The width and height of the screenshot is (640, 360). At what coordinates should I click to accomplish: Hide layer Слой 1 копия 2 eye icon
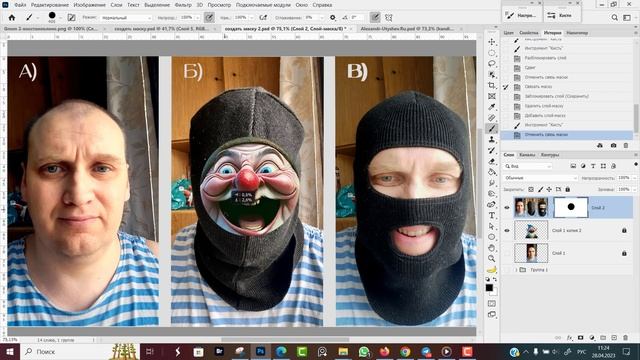point(507,231)
